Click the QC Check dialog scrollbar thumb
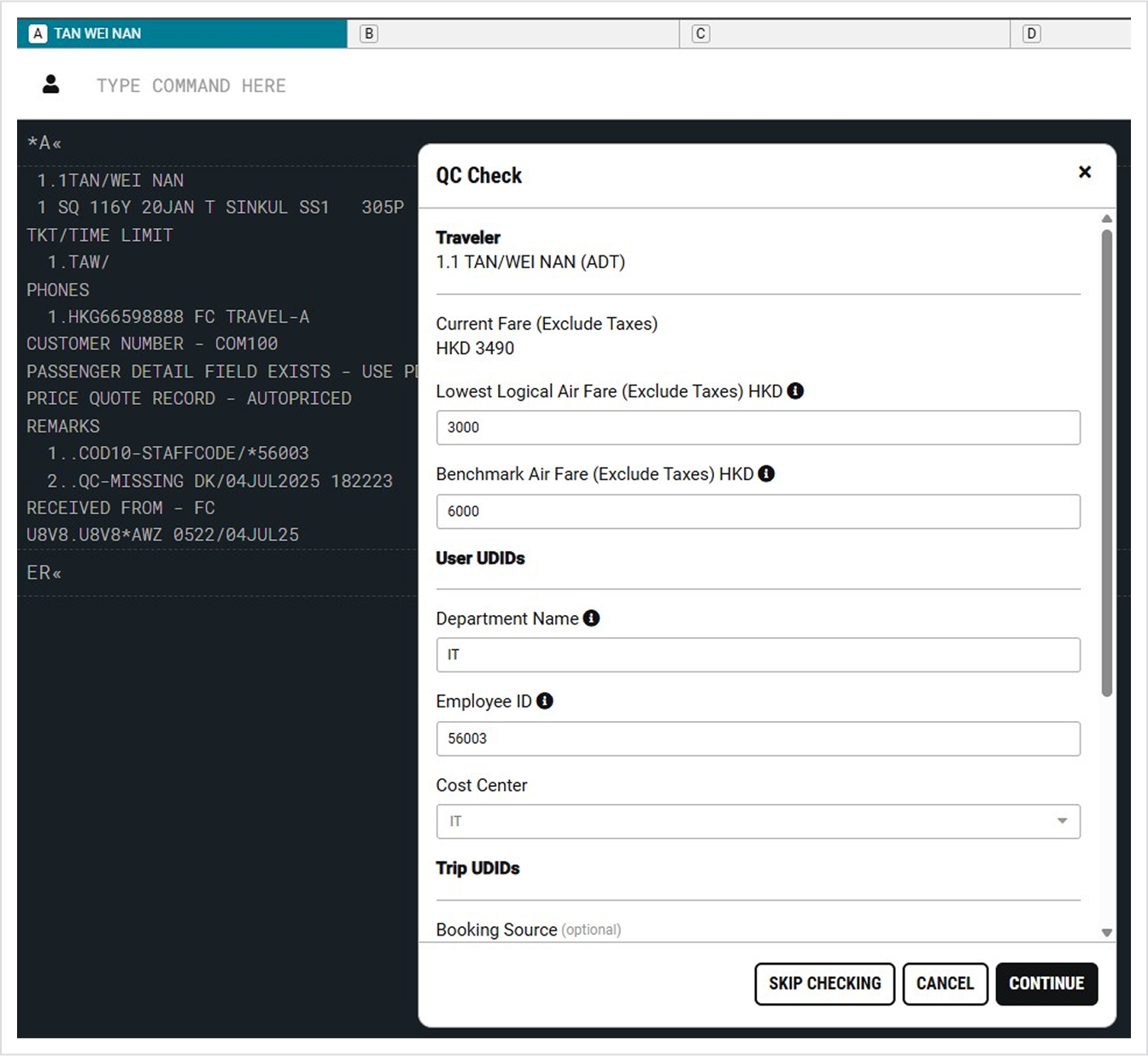 (1107, 463)
